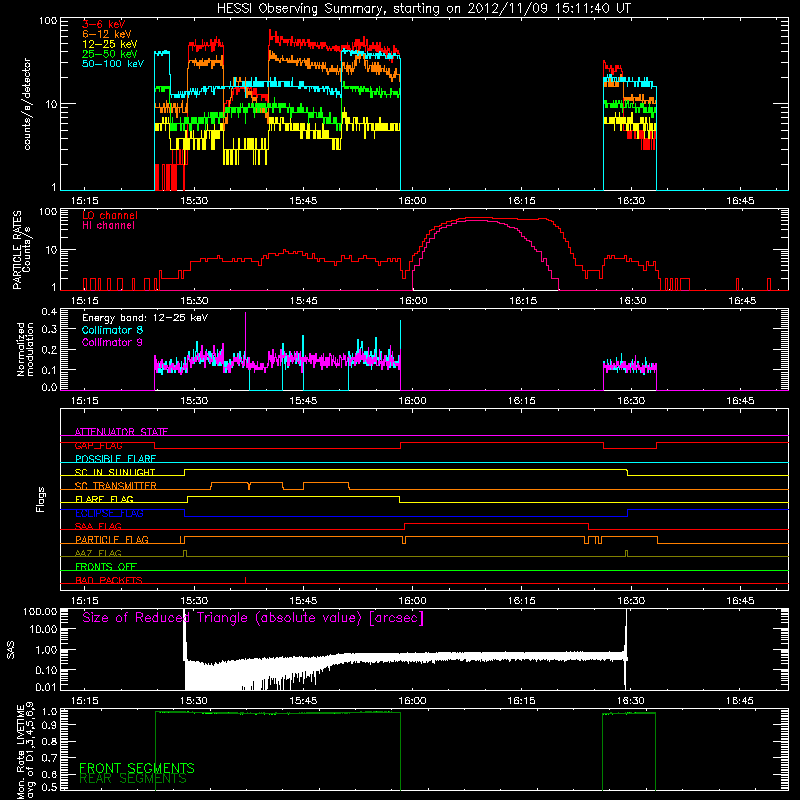
Task: Click the BAD PACKETS flag label
Action: tap(109, 580)
